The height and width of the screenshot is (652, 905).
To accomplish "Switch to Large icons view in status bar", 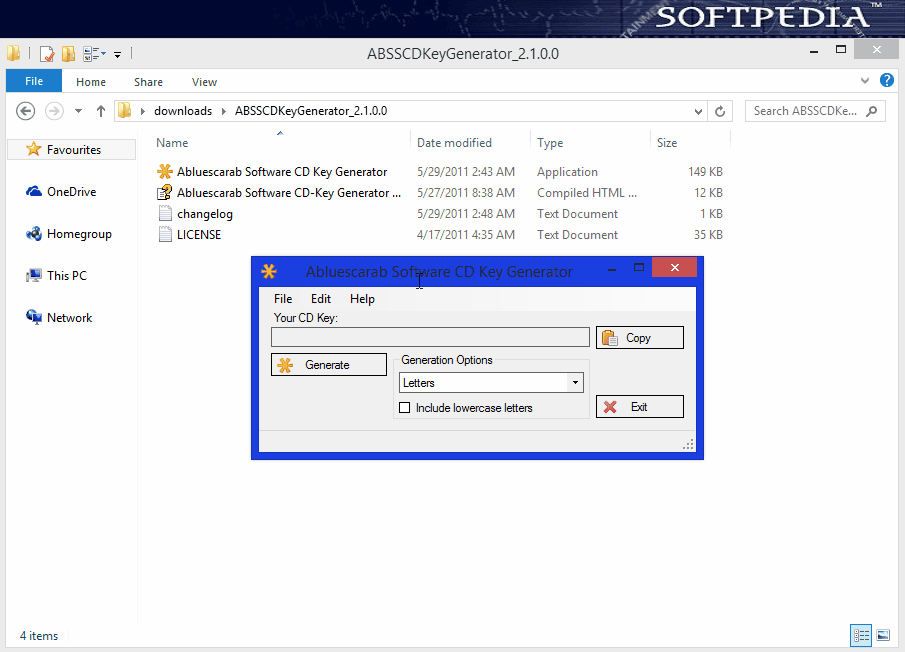I will 883,636.
